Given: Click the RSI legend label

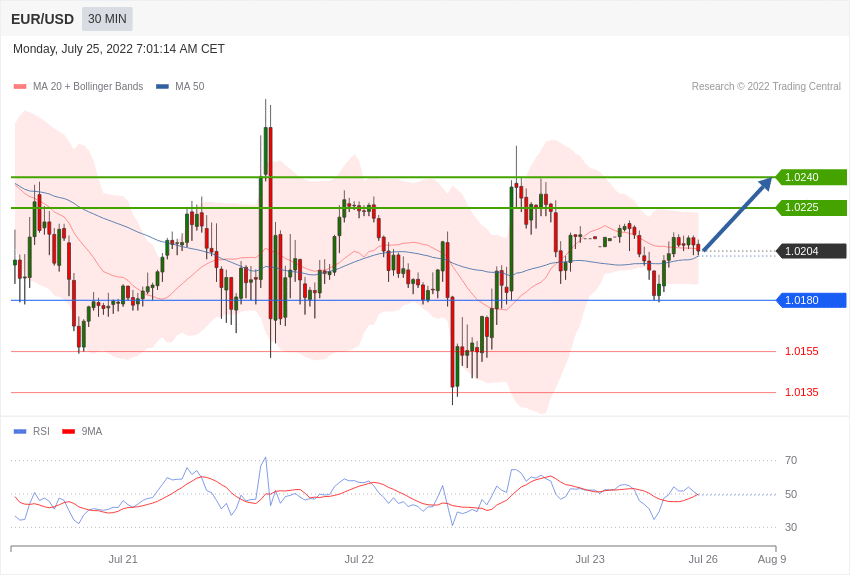Looking at the screenshot, I should coord(41,431).
